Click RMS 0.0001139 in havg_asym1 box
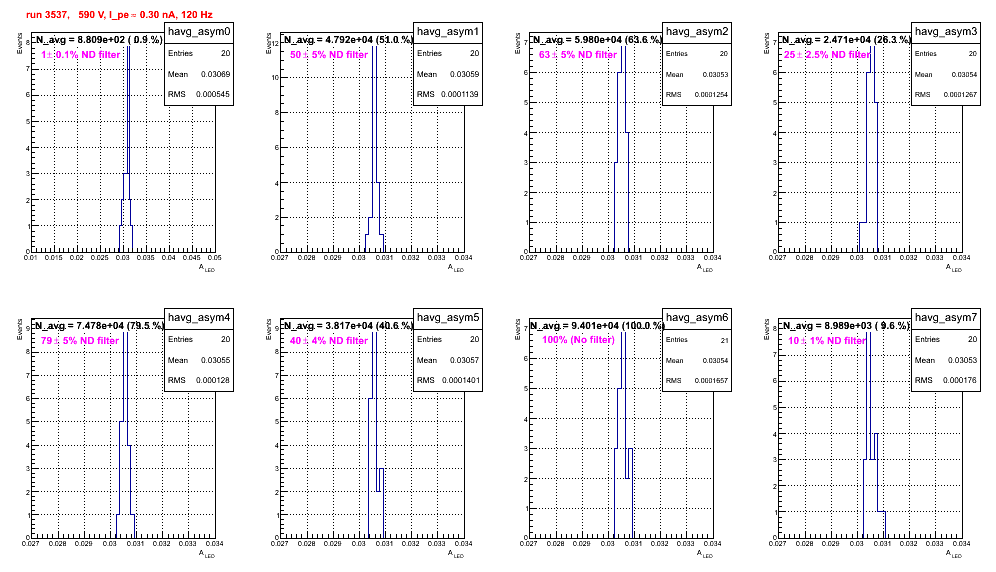 click(448, 94)
